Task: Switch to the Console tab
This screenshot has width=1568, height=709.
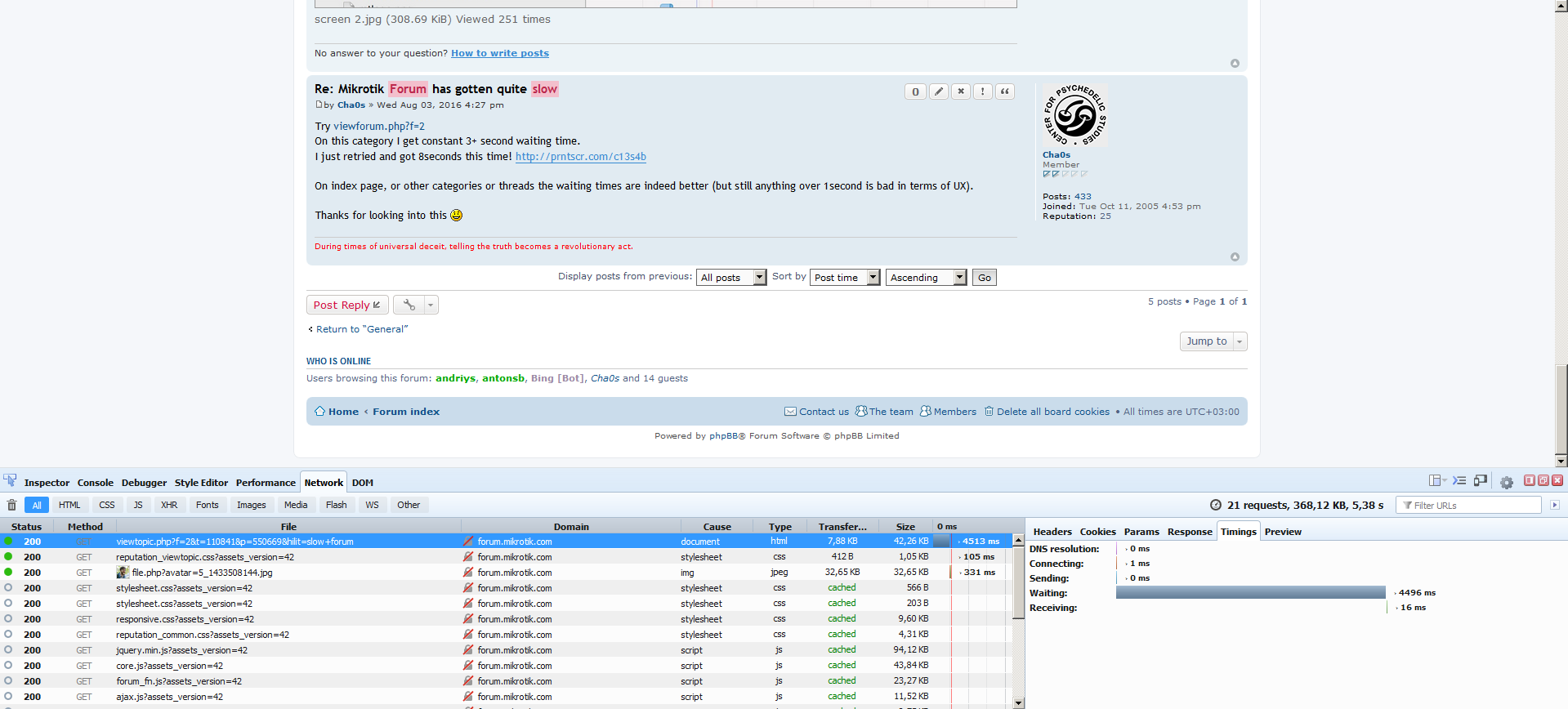Action: pos(96,483)
